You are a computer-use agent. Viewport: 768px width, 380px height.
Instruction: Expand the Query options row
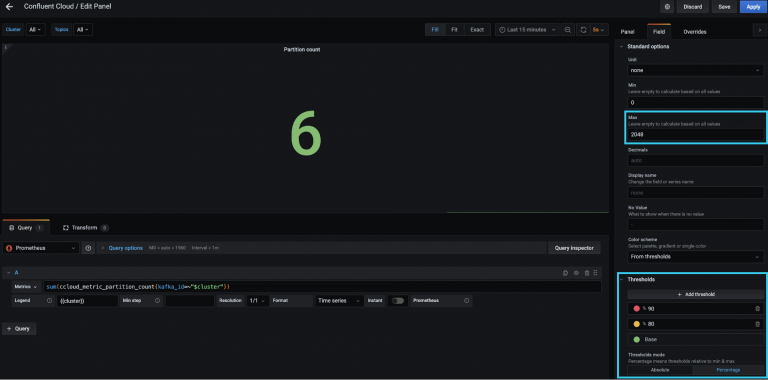point(125,248)
